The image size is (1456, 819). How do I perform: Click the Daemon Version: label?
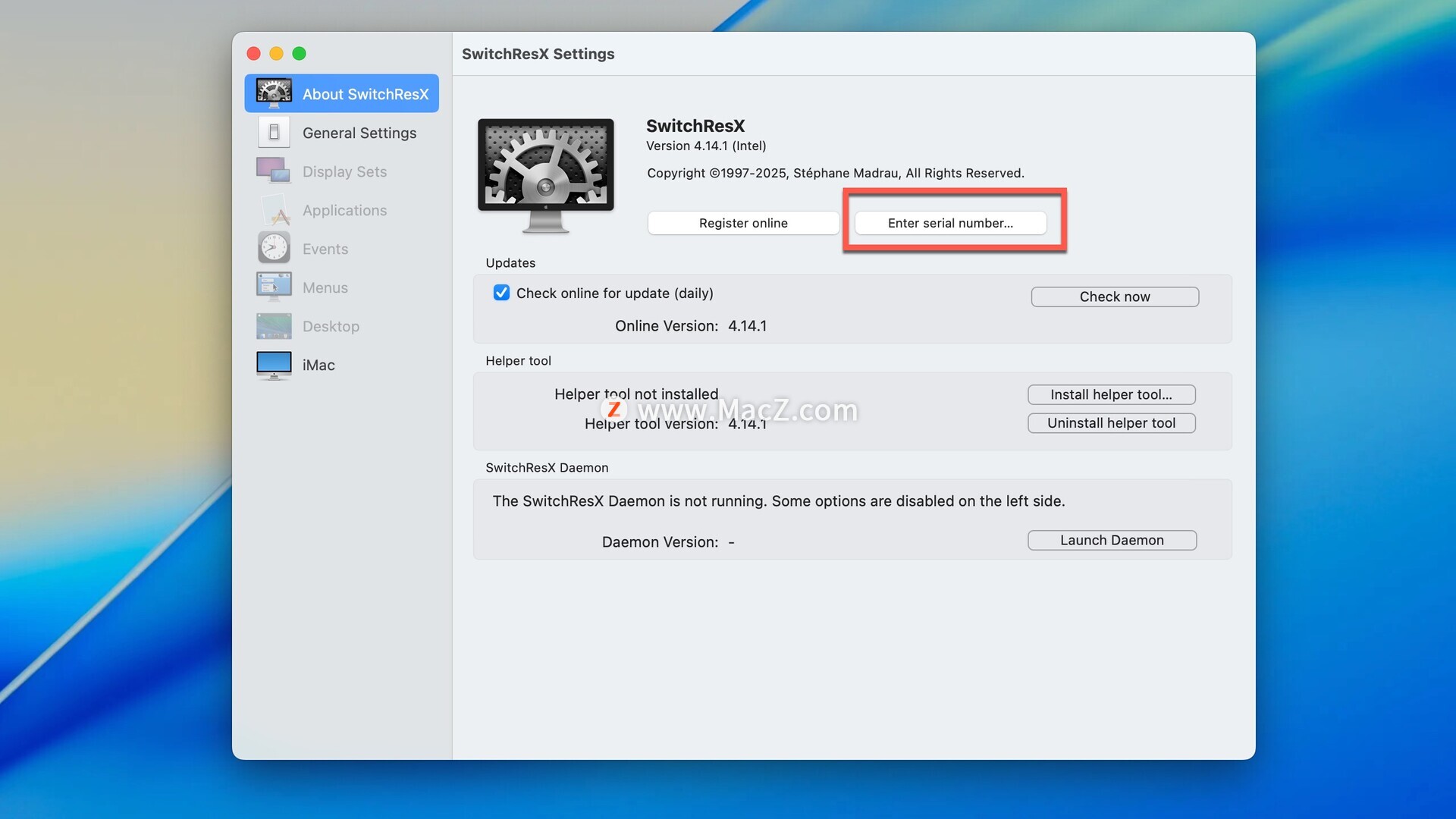coord(660,542)
